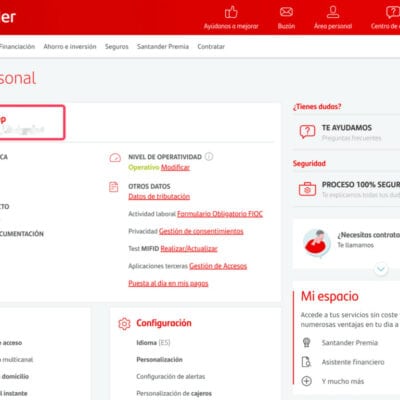The image size is (400, 400).
Task: Open the Buzón envelope icon
Action: (x=286, y=12)
